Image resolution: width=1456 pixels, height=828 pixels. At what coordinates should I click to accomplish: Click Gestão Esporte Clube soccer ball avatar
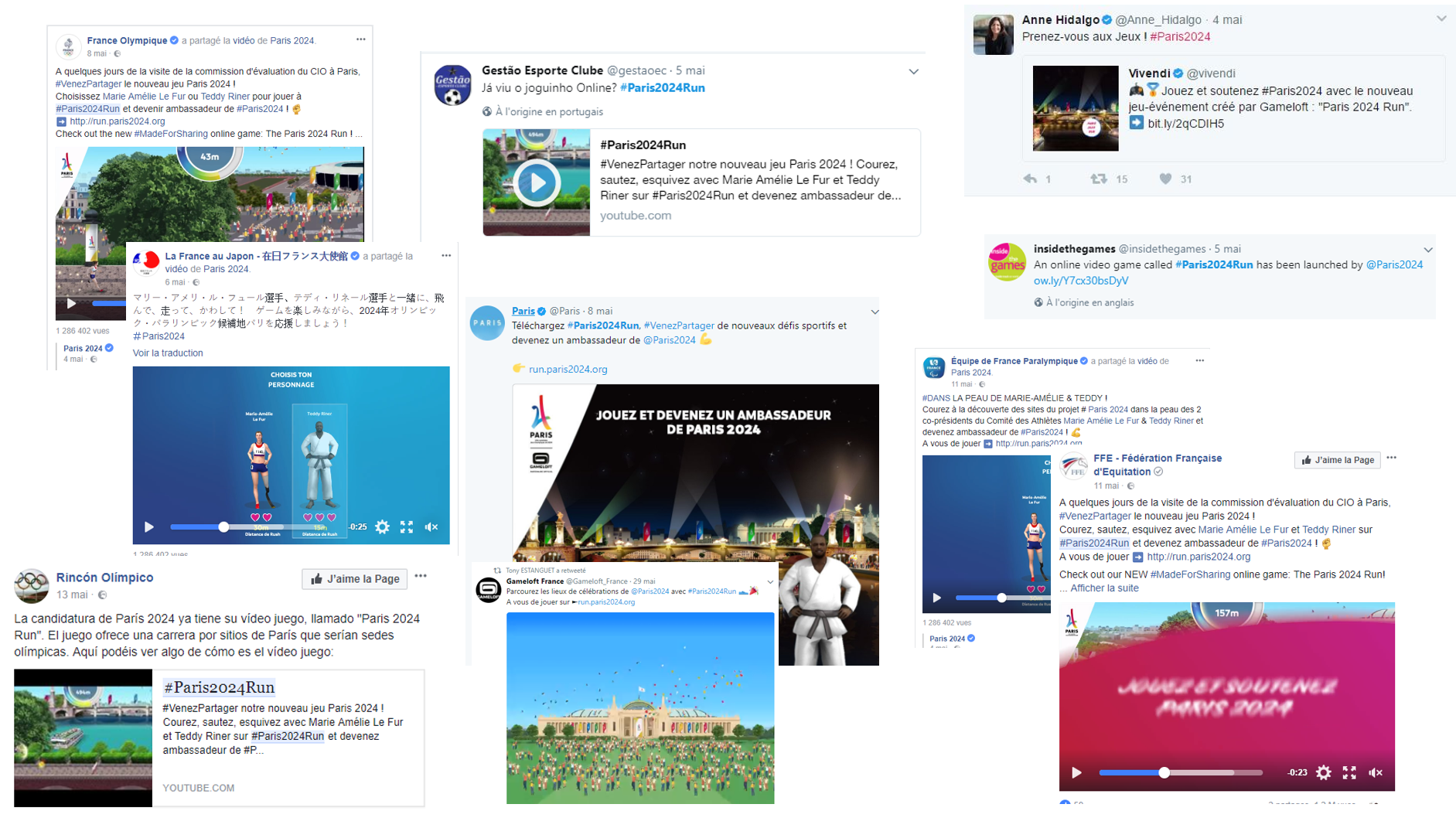[x=452, y=84]
